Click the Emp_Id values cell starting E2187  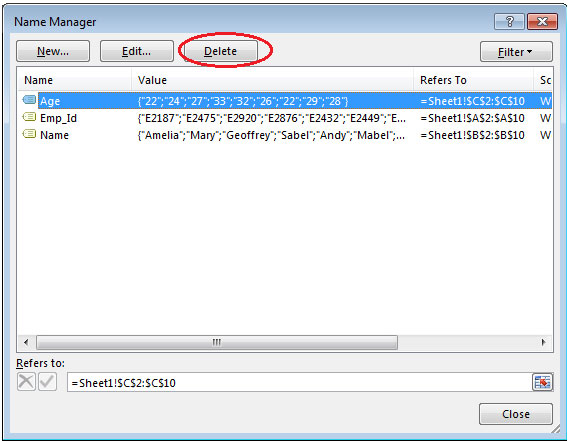[271, 118]
